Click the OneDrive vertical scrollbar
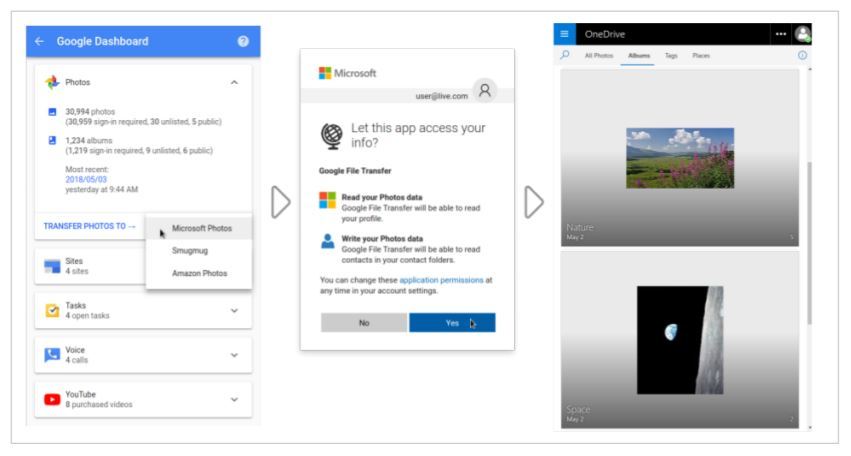Image resolution: width=851 pixels, height=456 pixels. (809, 243)
